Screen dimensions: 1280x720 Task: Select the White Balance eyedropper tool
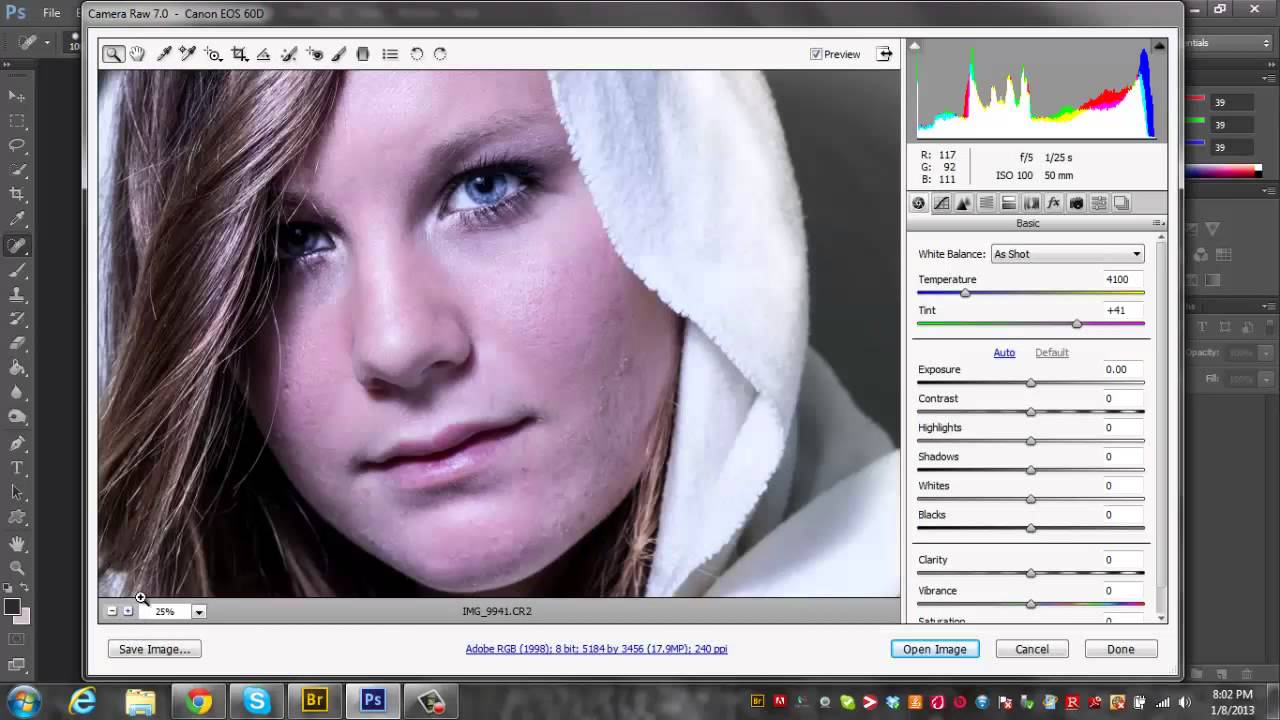(164, 54)
